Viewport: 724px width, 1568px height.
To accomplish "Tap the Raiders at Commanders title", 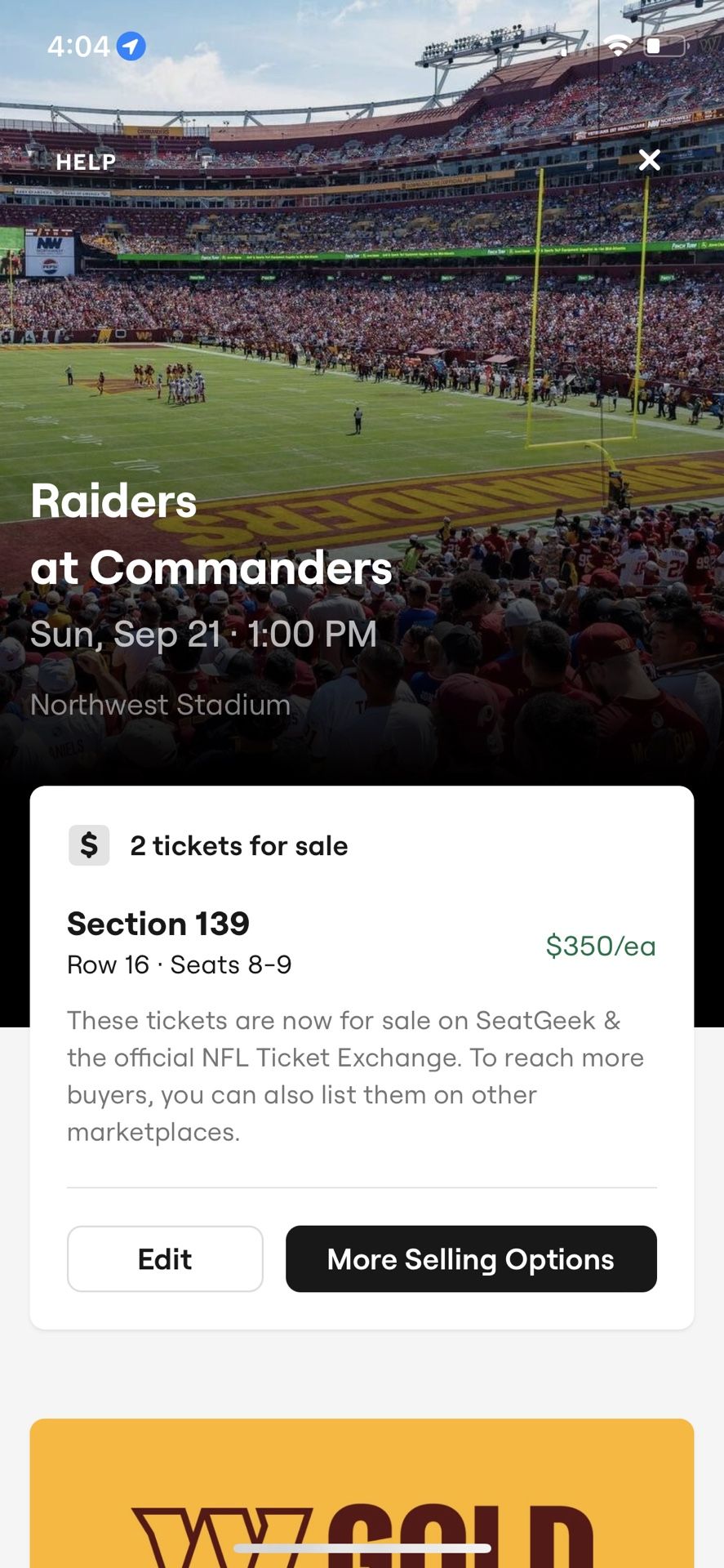I will pyautogui.click(x=211, y=533).
